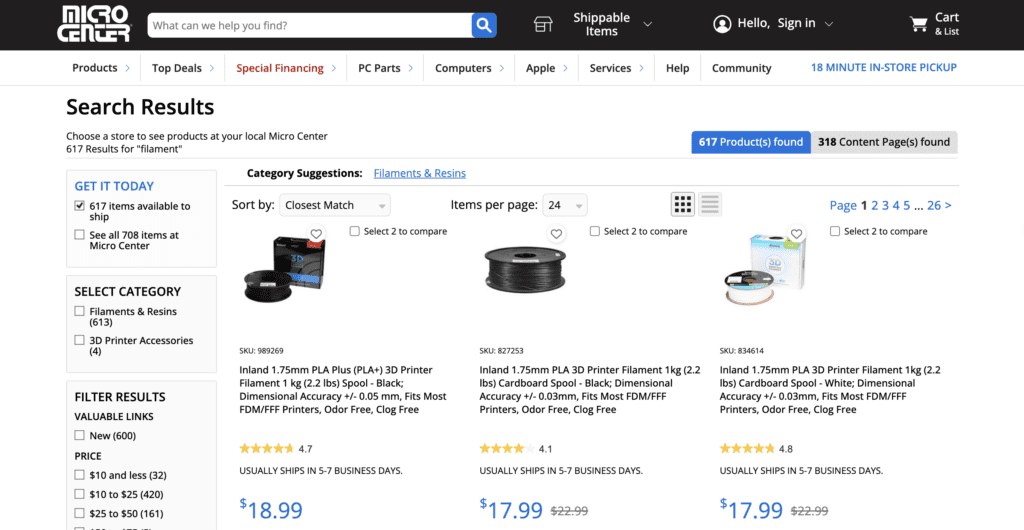Click the account profile icon
Image resolution: width=1024 pixels, height=530 pixels.
722,24
